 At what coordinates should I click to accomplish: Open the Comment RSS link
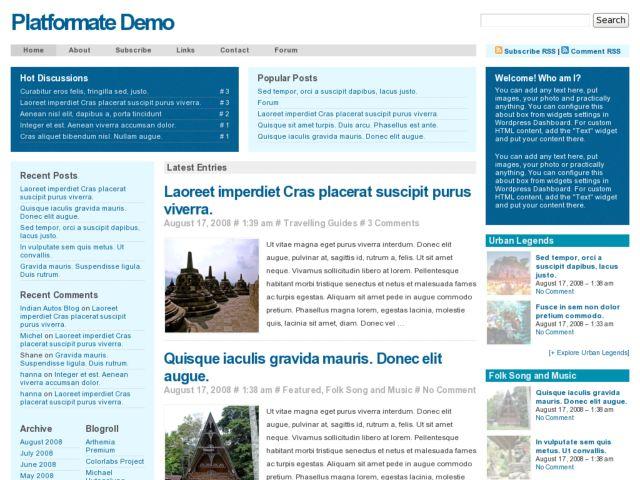point(596,51)
